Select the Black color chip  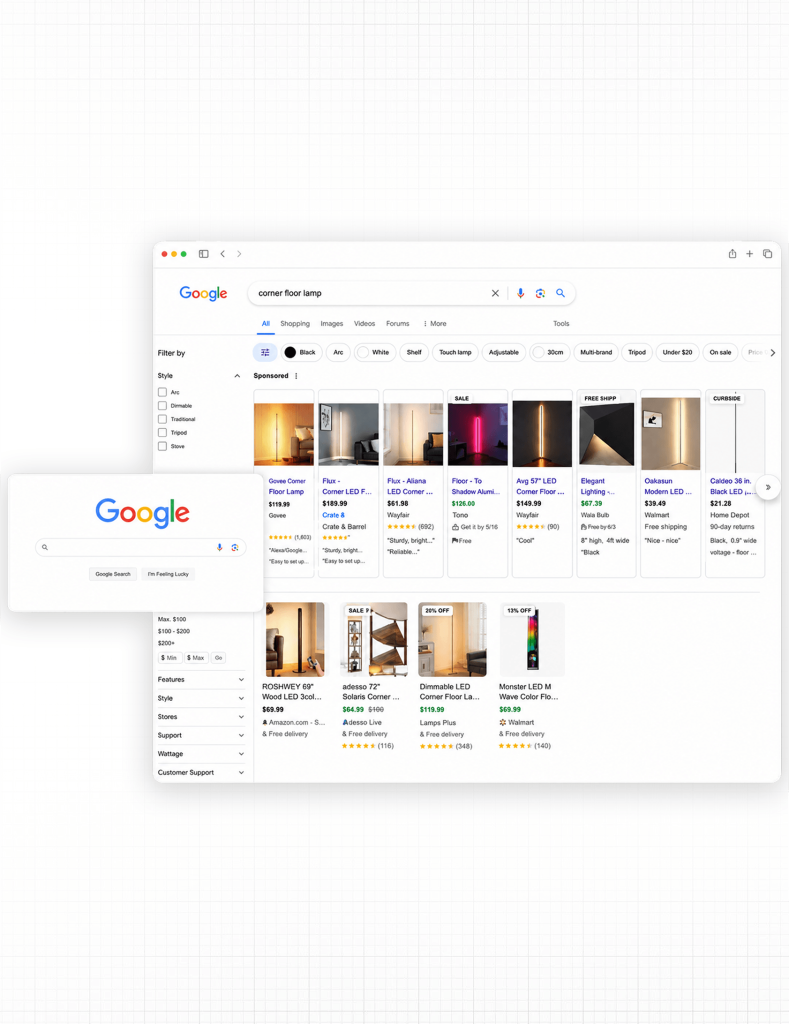click(300, 353)
